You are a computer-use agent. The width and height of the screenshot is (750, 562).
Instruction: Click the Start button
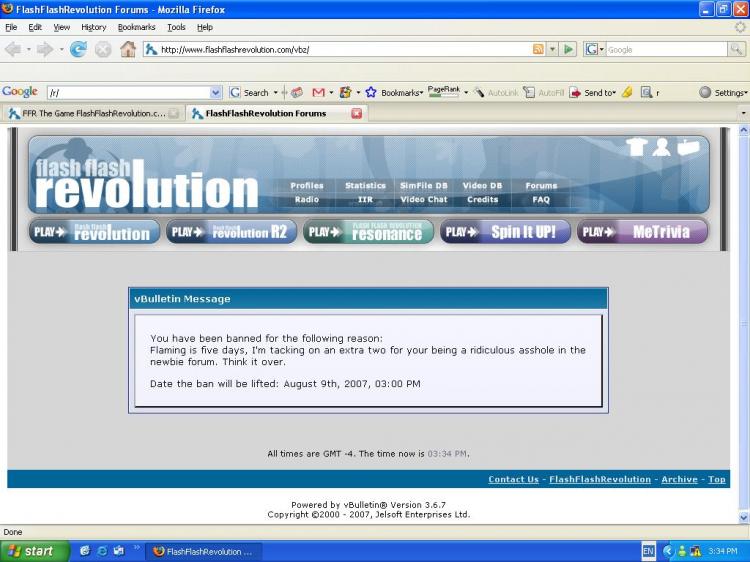pyautogui.click(x=34, y=551)
